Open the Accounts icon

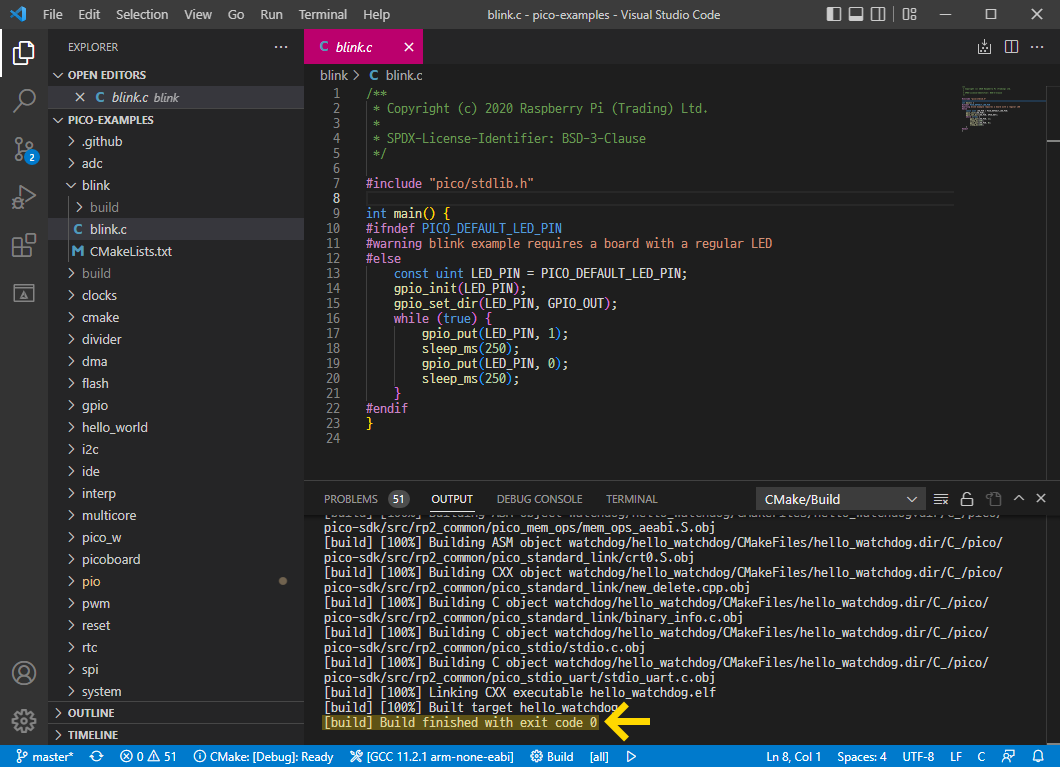coord(24,673)
